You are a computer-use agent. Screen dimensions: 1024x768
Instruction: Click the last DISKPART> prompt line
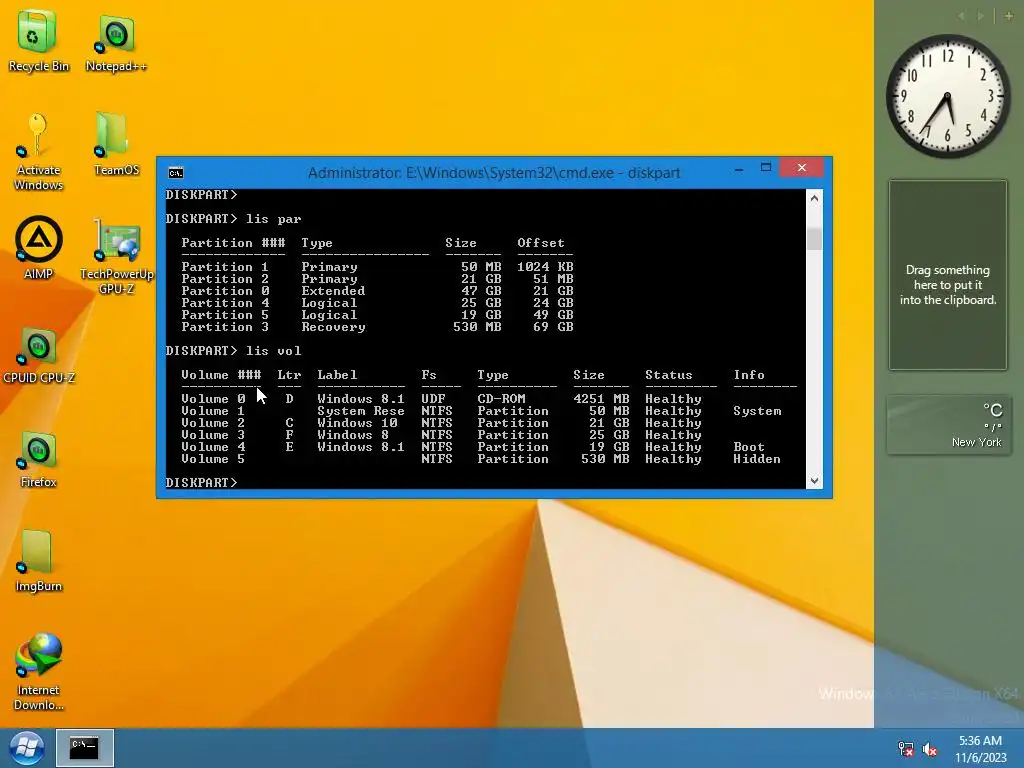[x=202, y=483]
